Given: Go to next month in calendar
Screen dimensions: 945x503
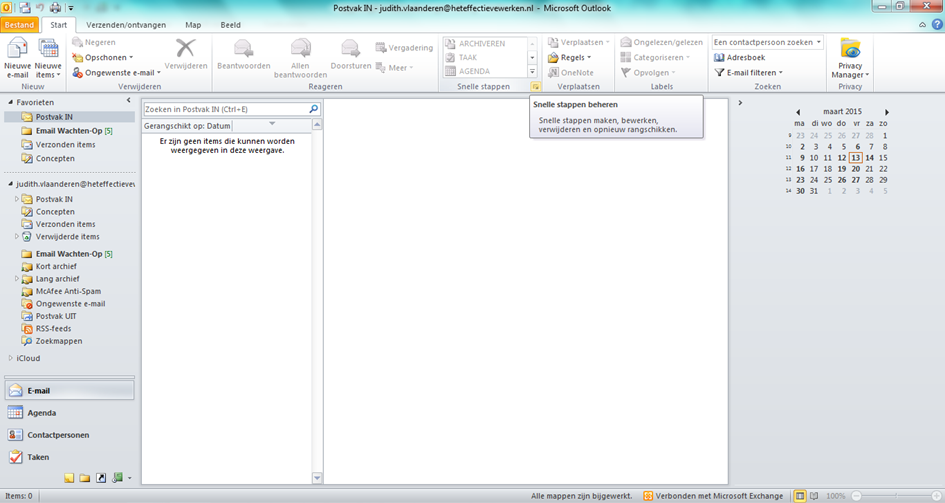Looking at the screenshot, I should (887, 112).
